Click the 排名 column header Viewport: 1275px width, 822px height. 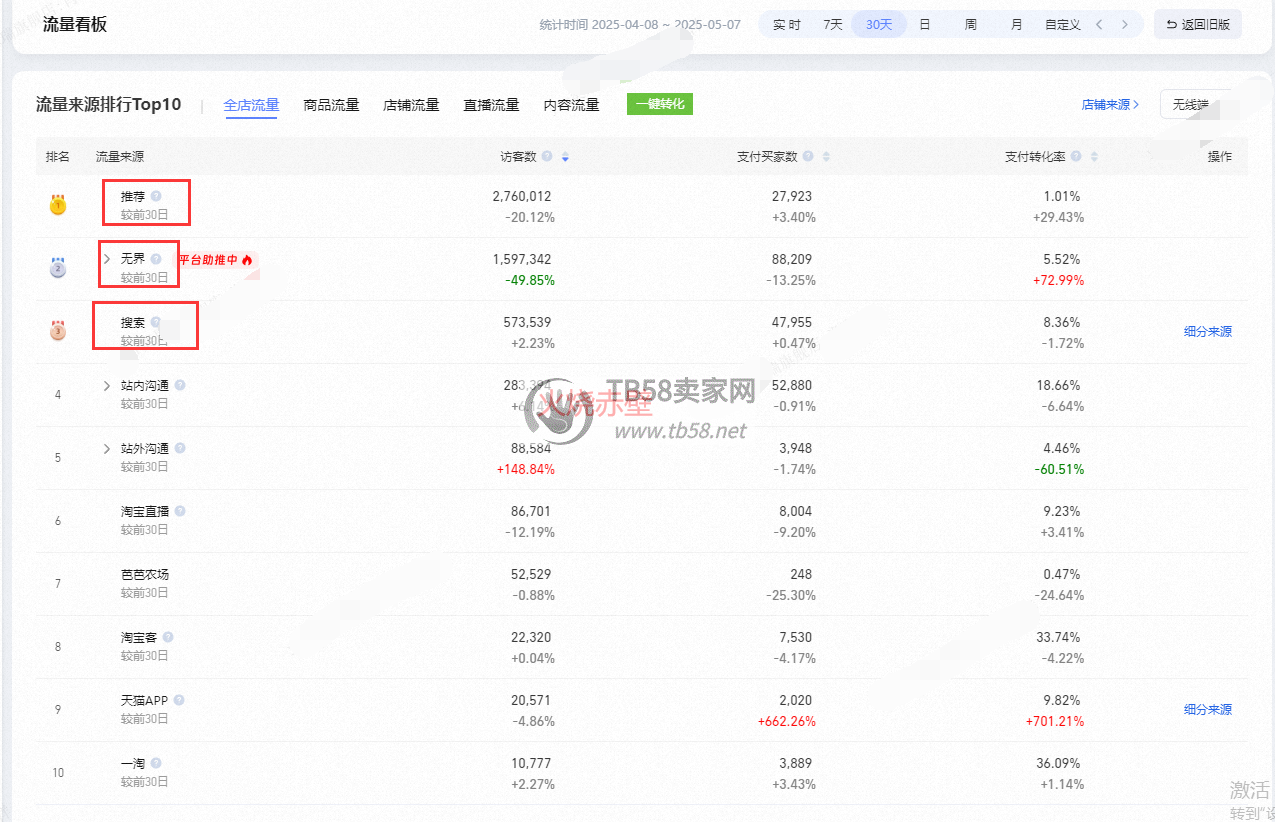(58, 157)
